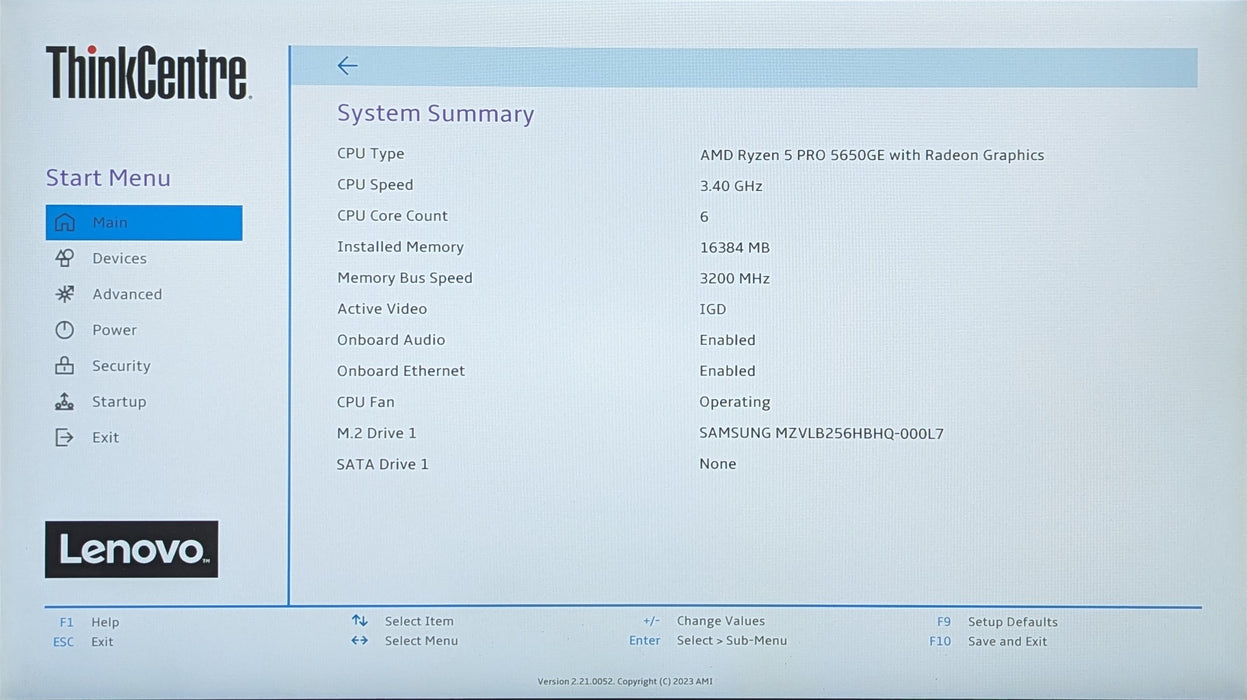Click the Enter key hint
This screenshot has width=1247, height=700.
pyautogui.click(x=645, y=641)
